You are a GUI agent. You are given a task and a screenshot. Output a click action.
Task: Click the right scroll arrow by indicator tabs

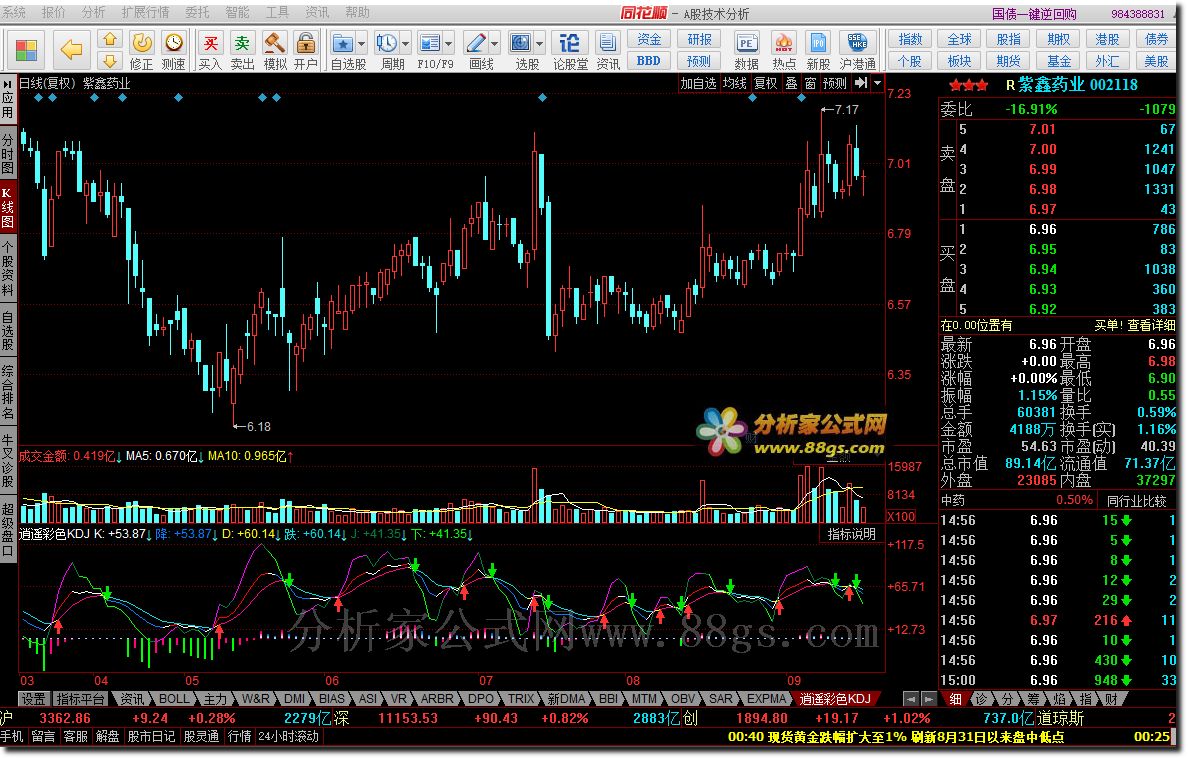(x=928, y=699)
